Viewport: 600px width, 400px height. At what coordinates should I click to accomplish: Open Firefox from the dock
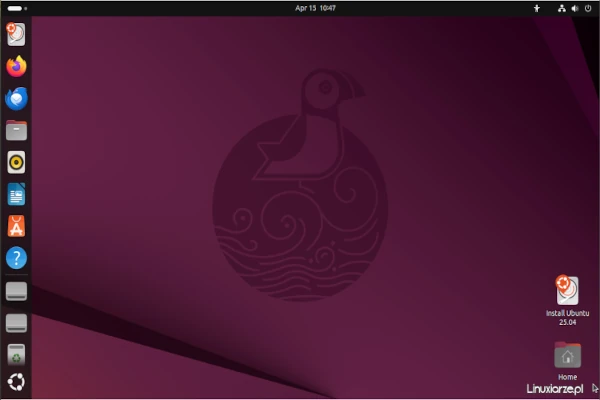coord(16,66)
